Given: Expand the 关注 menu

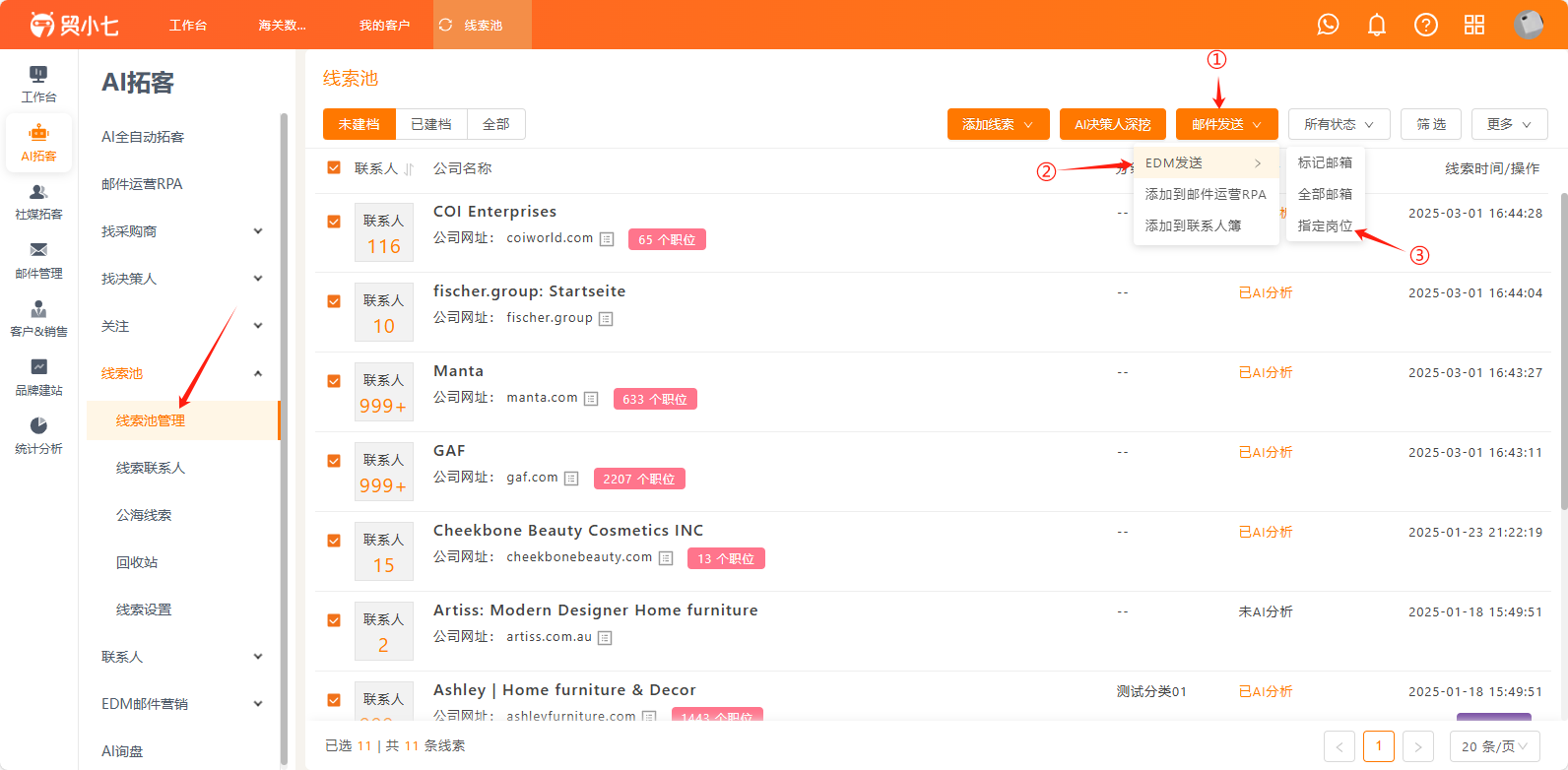Looking at the screenshot, I should tap(182, 326).
